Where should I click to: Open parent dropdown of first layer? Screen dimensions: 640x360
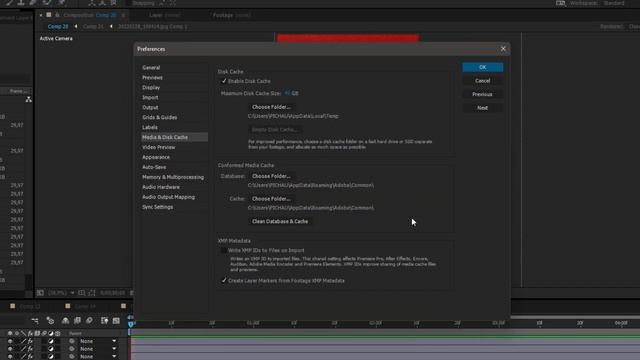tap(98, 341)
